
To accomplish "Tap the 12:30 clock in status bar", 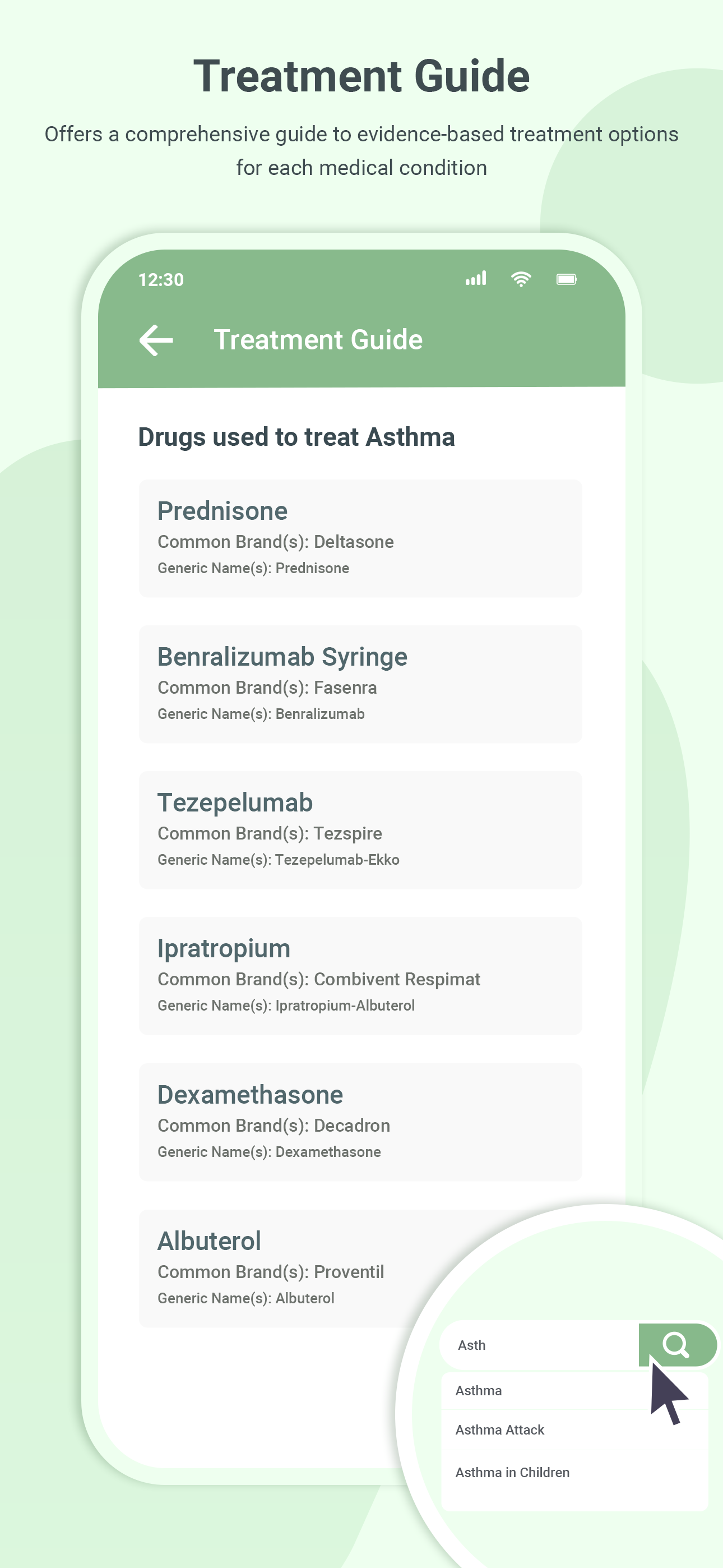I will click(161, 279).
